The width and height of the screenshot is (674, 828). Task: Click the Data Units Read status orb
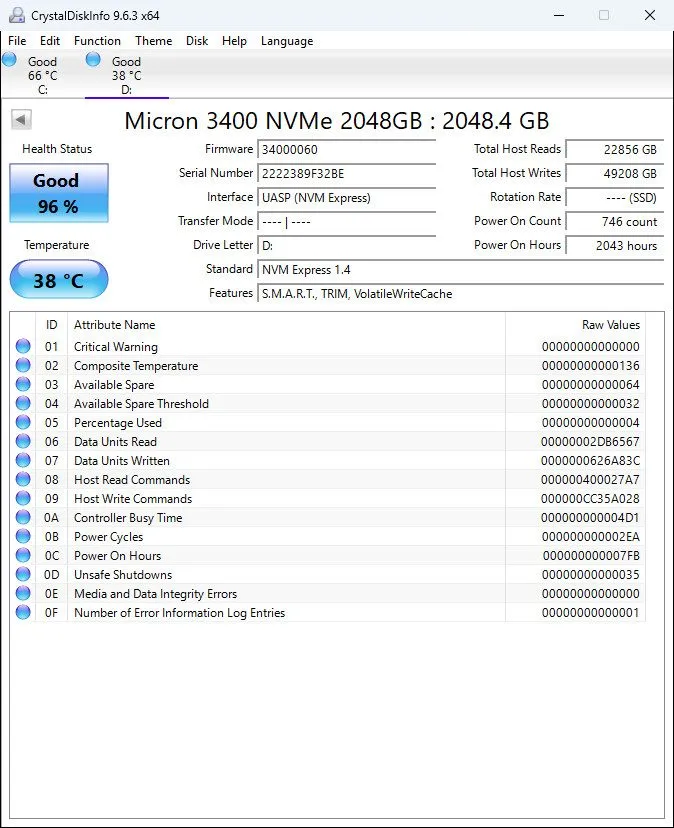(x=23, y=441)
